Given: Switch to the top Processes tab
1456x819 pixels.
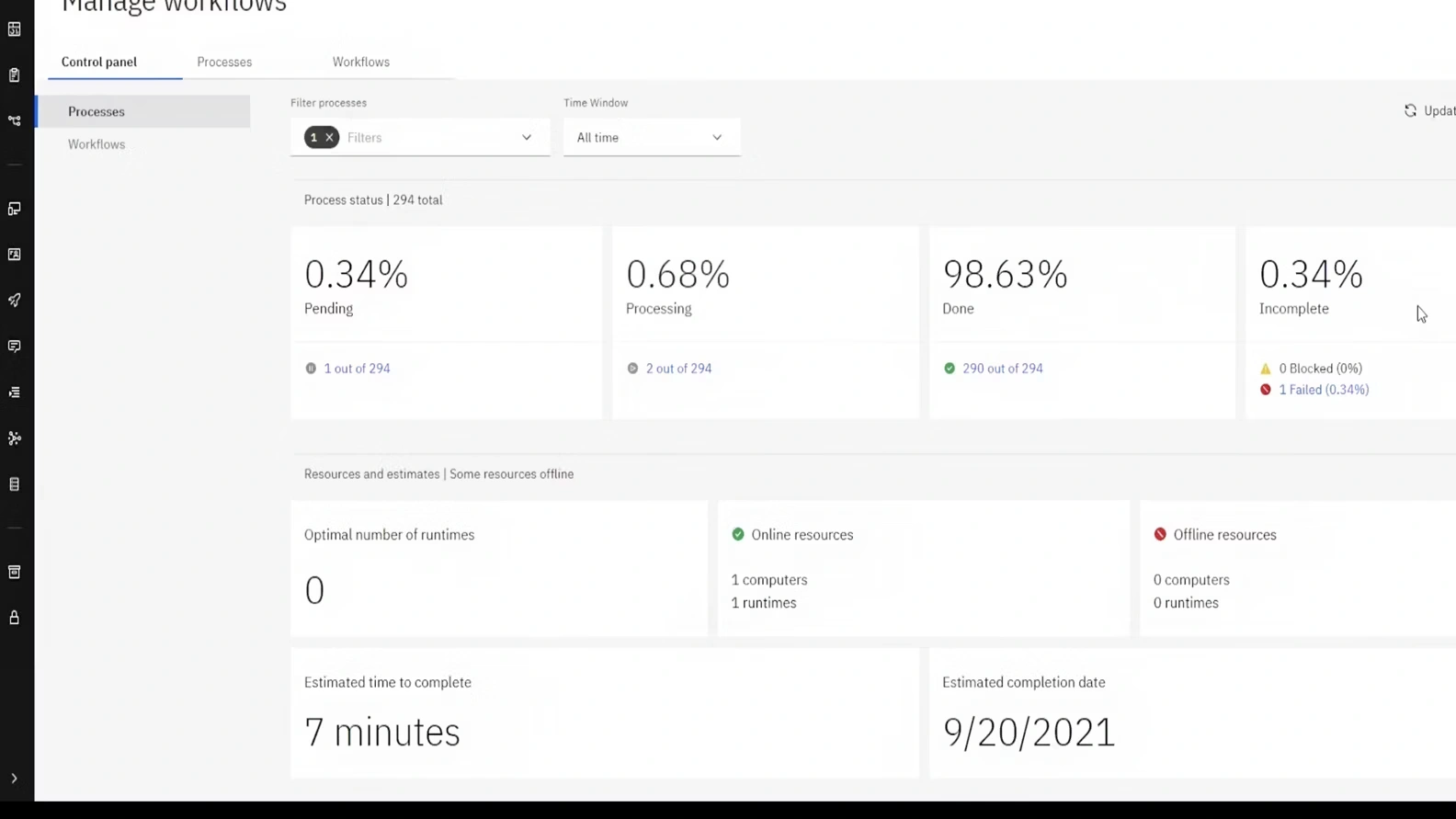Looking at the screenshot, I should coord(224,62).
